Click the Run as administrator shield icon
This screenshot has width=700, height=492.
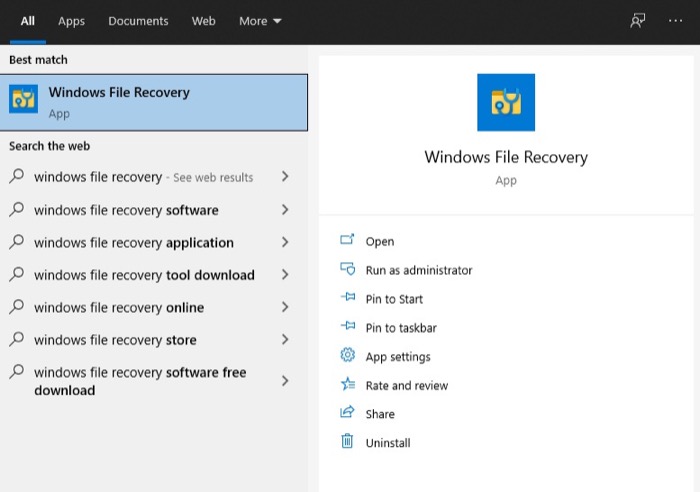(x=347, y=269)
